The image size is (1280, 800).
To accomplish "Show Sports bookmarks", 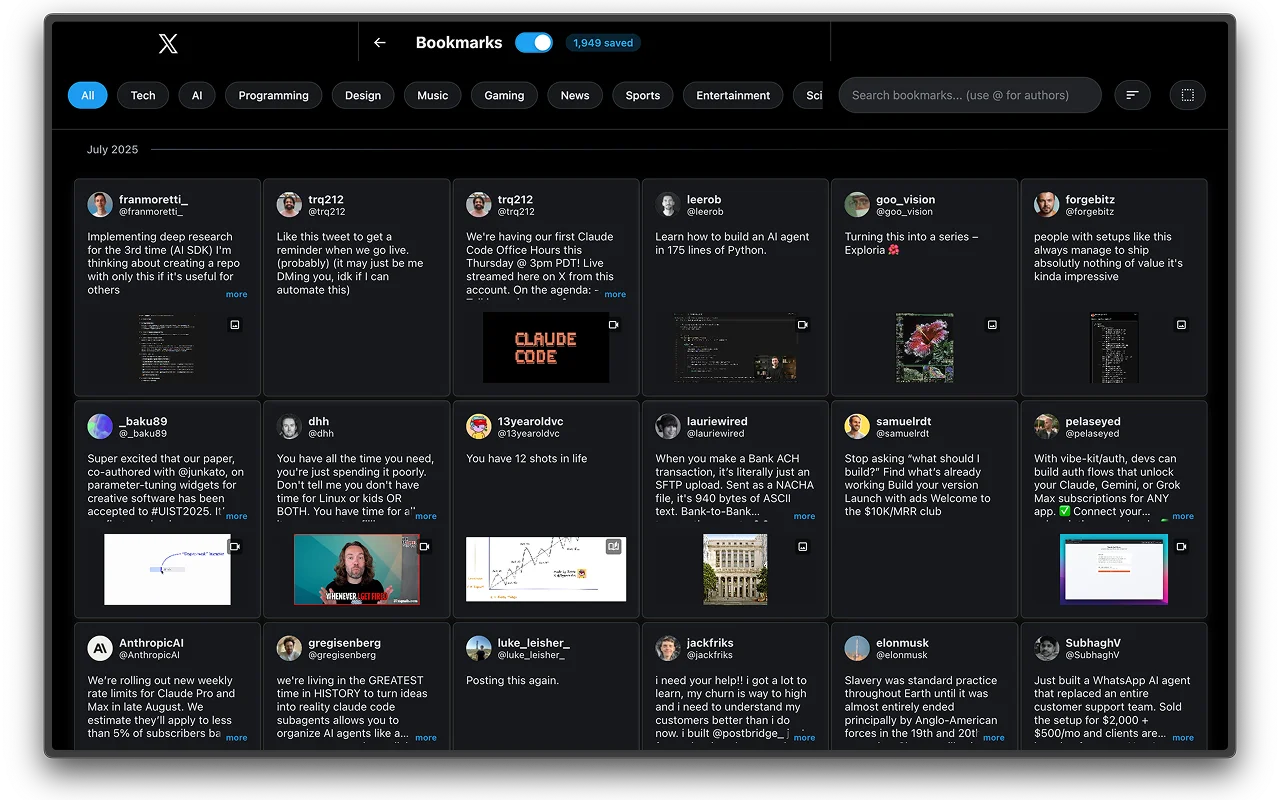I will pos(643,95).
